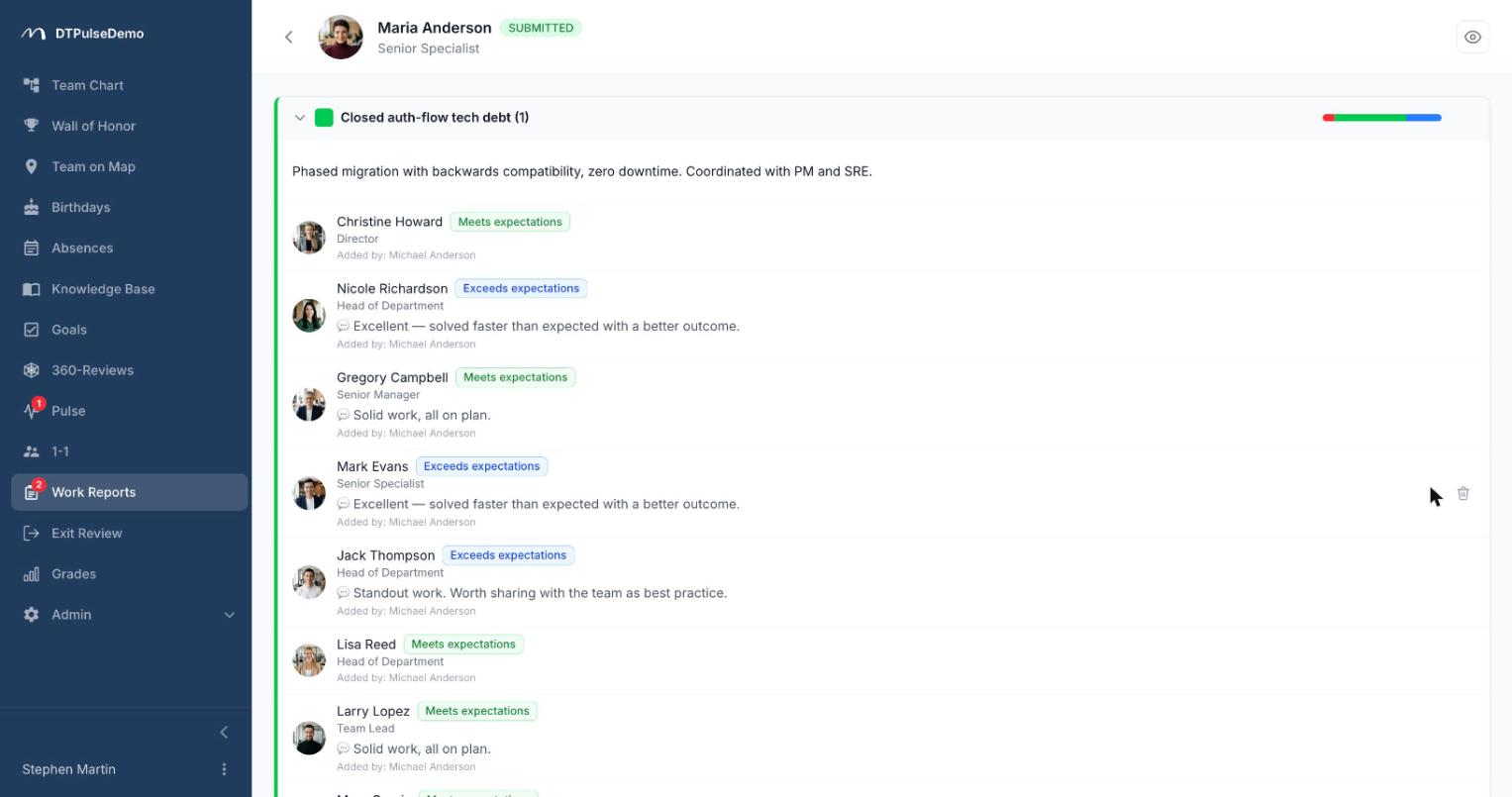1512x797 pixels.
Task: Click comment bubble icon in Jack Thompson's review
Action: [344, 594]
